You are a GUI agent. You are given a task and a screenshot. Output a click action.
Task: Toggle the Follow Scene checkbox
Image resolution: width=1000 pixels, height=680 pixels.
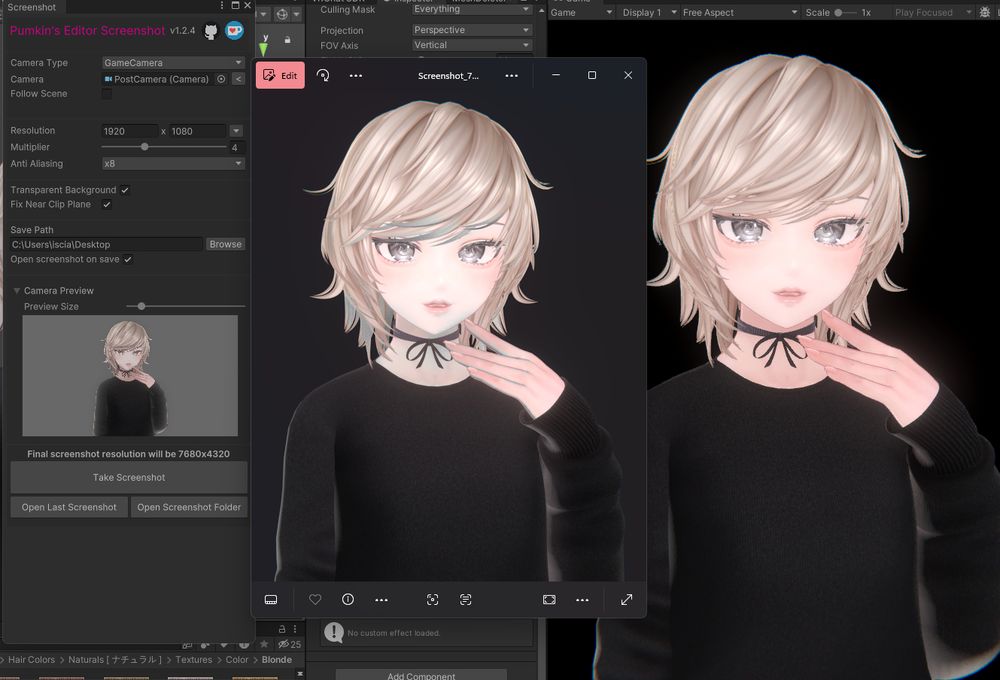pos(107,94)
